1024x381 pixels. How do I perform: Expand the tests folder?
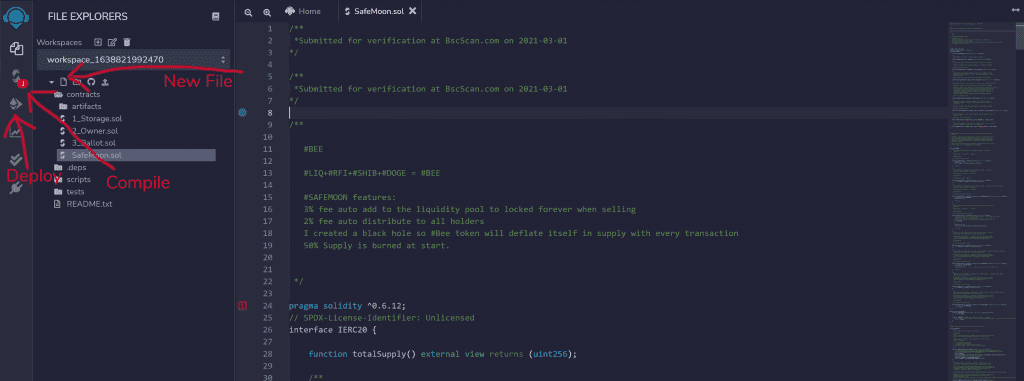pos(70,191)
